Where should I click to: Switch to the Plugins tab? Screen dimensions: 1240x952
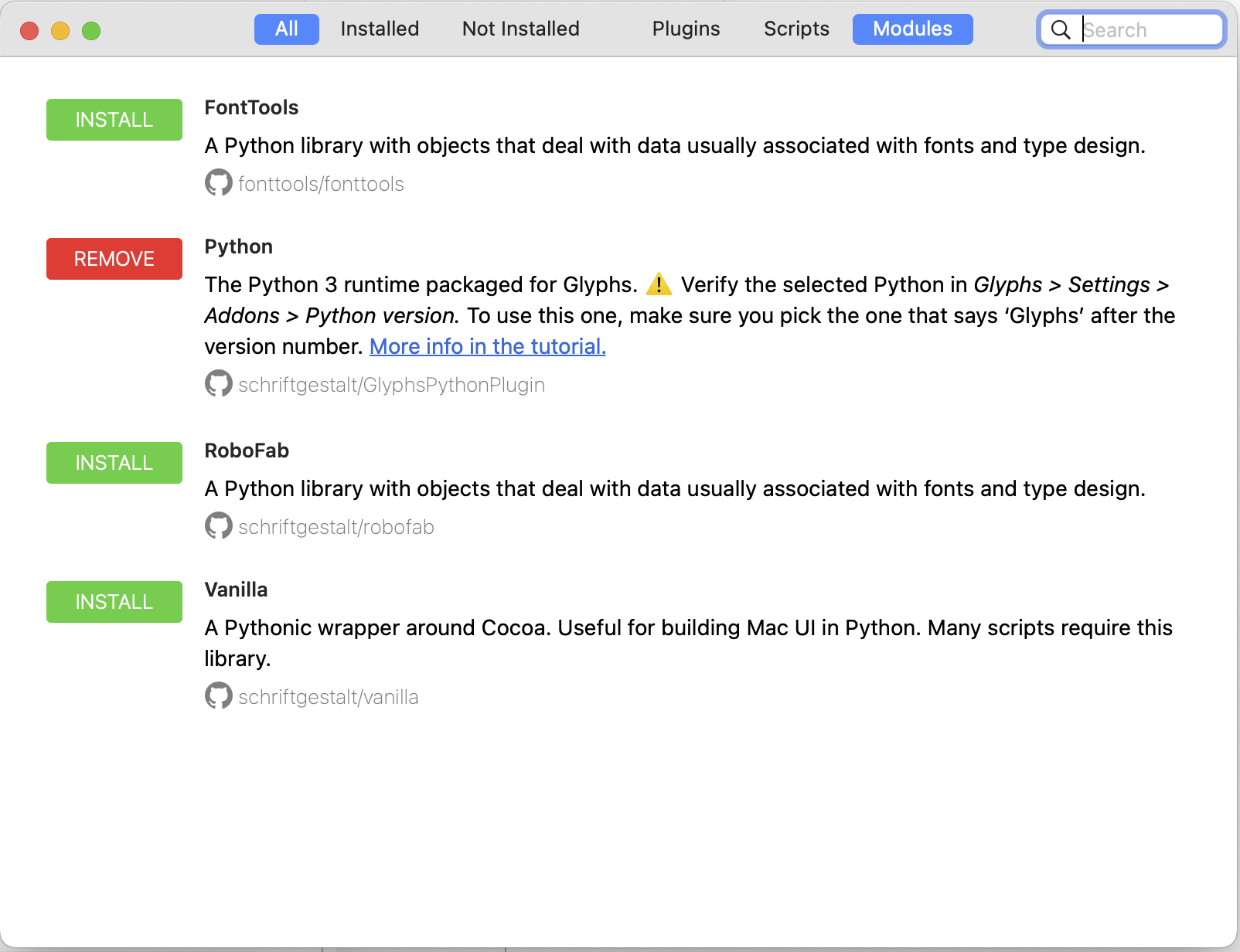[x=686, y=29]
